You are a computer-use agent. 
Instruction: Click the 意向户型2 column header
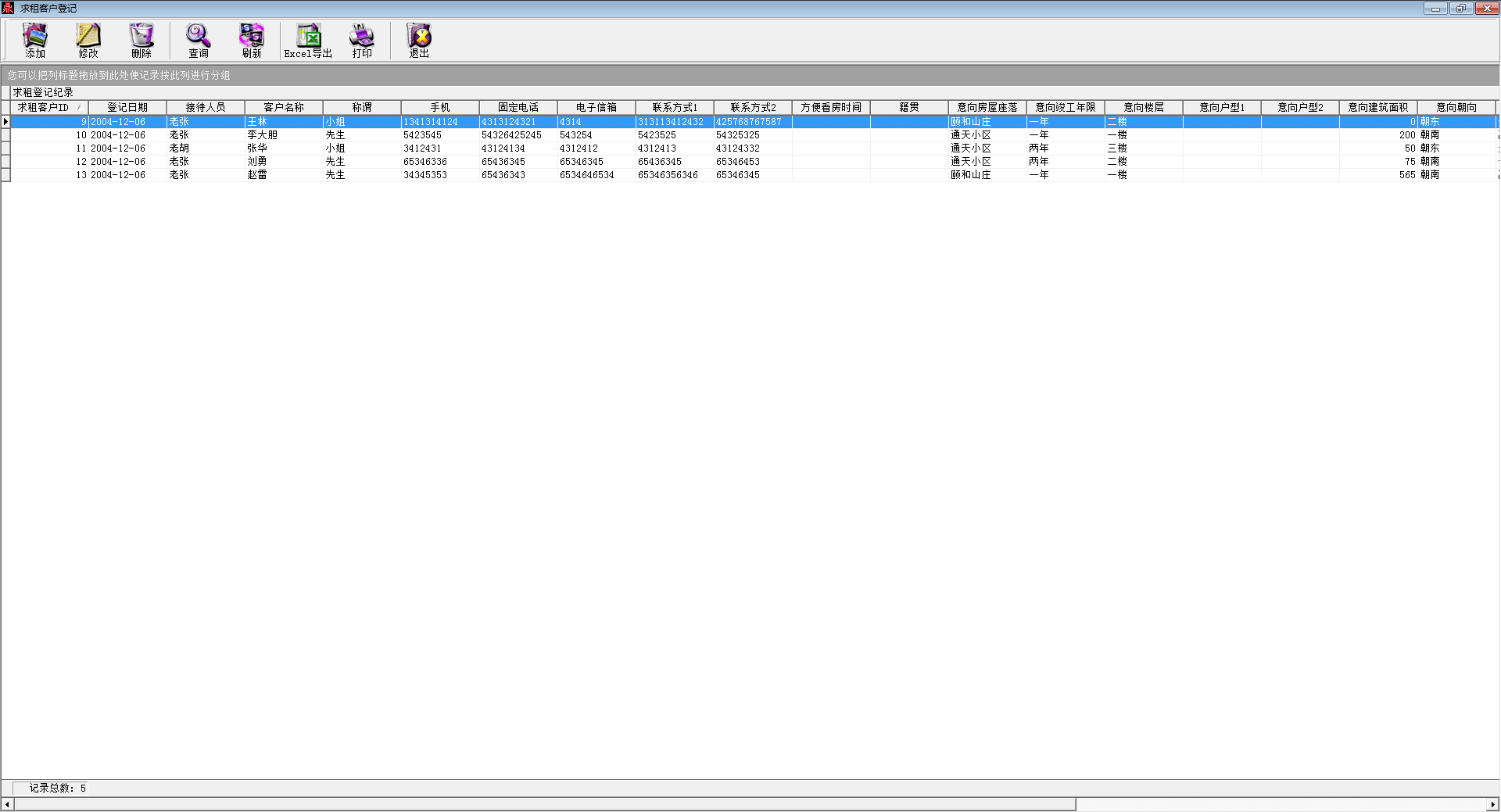tap(1300, 107)
